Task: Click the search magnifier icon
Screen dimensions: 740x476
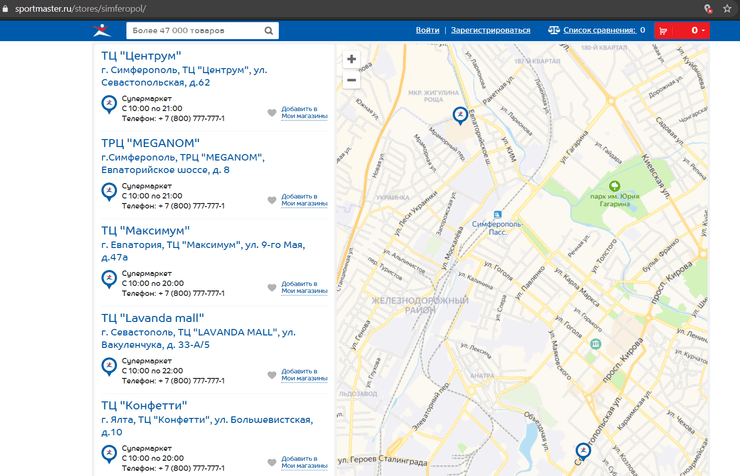Action: pos(269,31)
